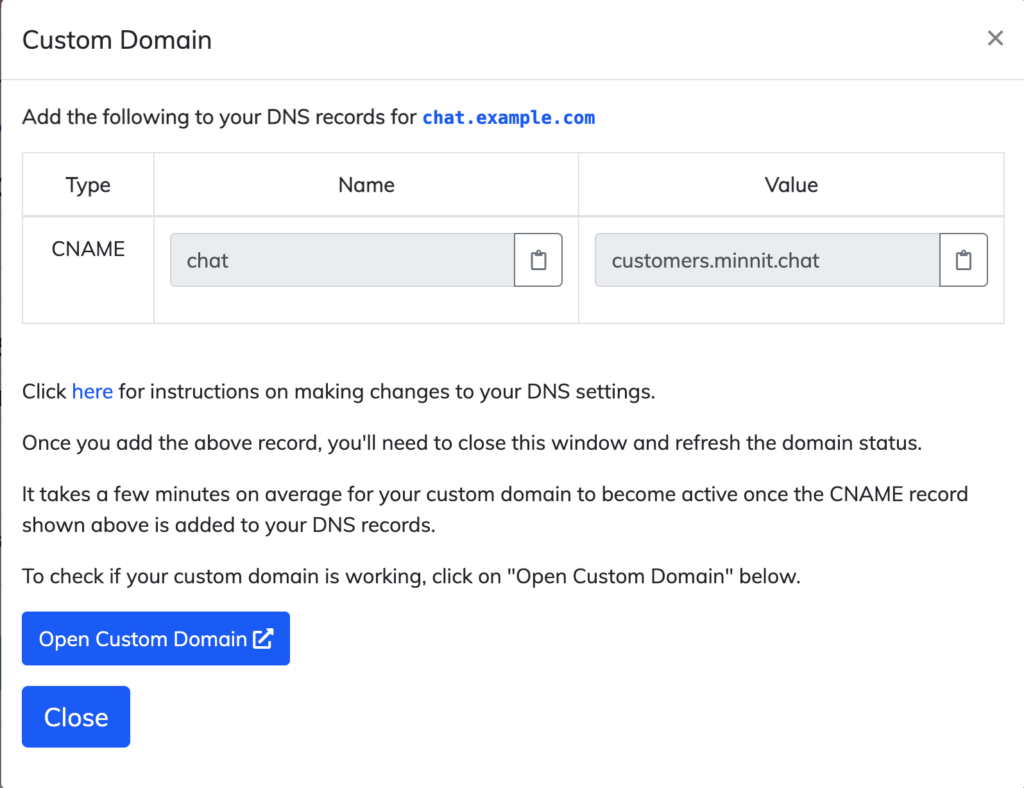Click the blue Close button

(x=76, y=717)
